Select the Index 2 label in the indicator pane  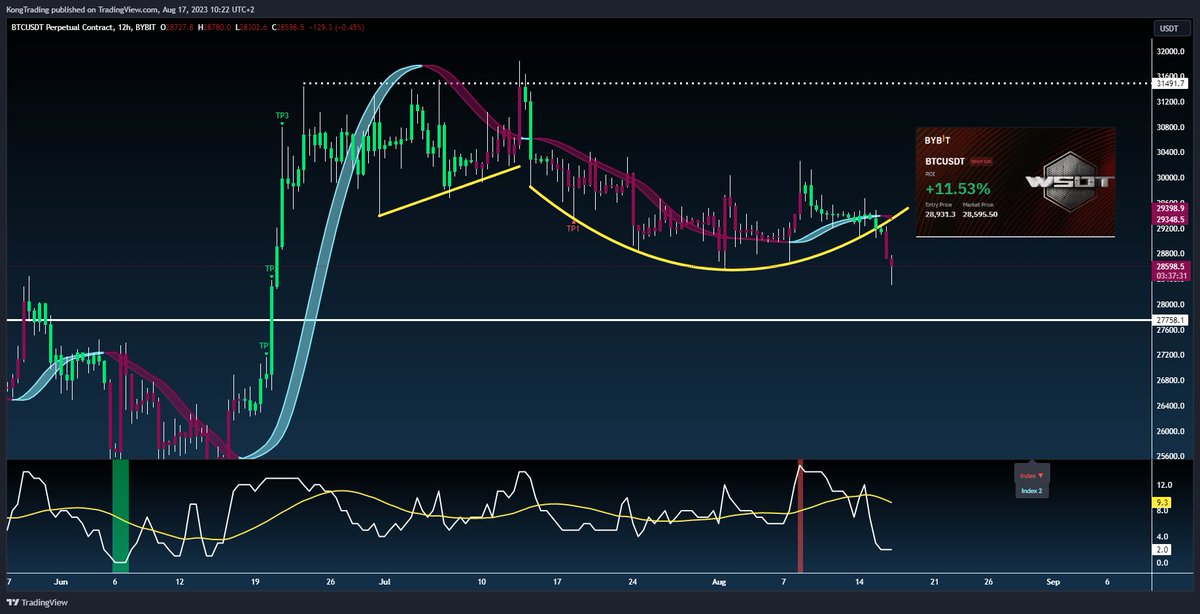click(x=1031, y=491)
